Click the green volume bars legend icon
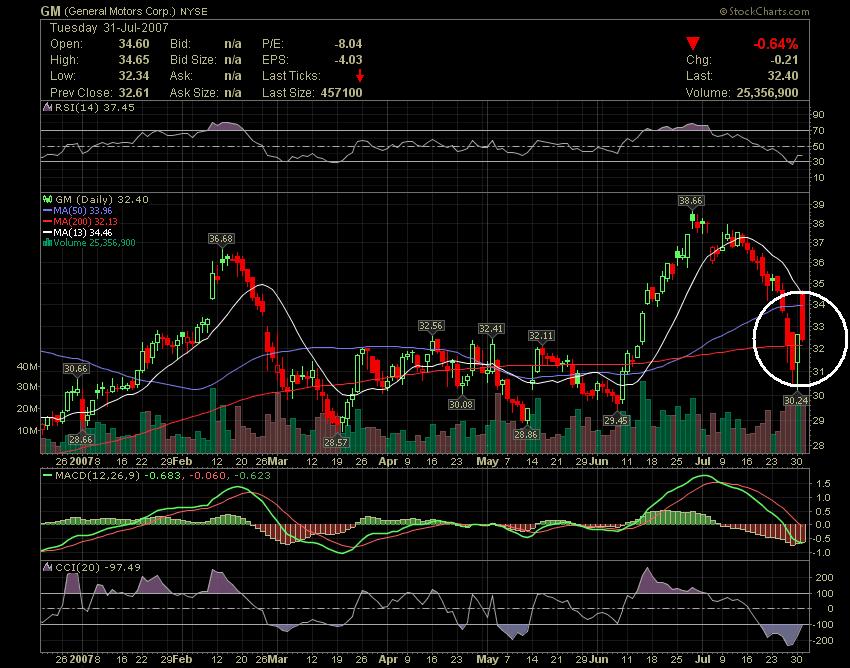 [x=47, y=242]
